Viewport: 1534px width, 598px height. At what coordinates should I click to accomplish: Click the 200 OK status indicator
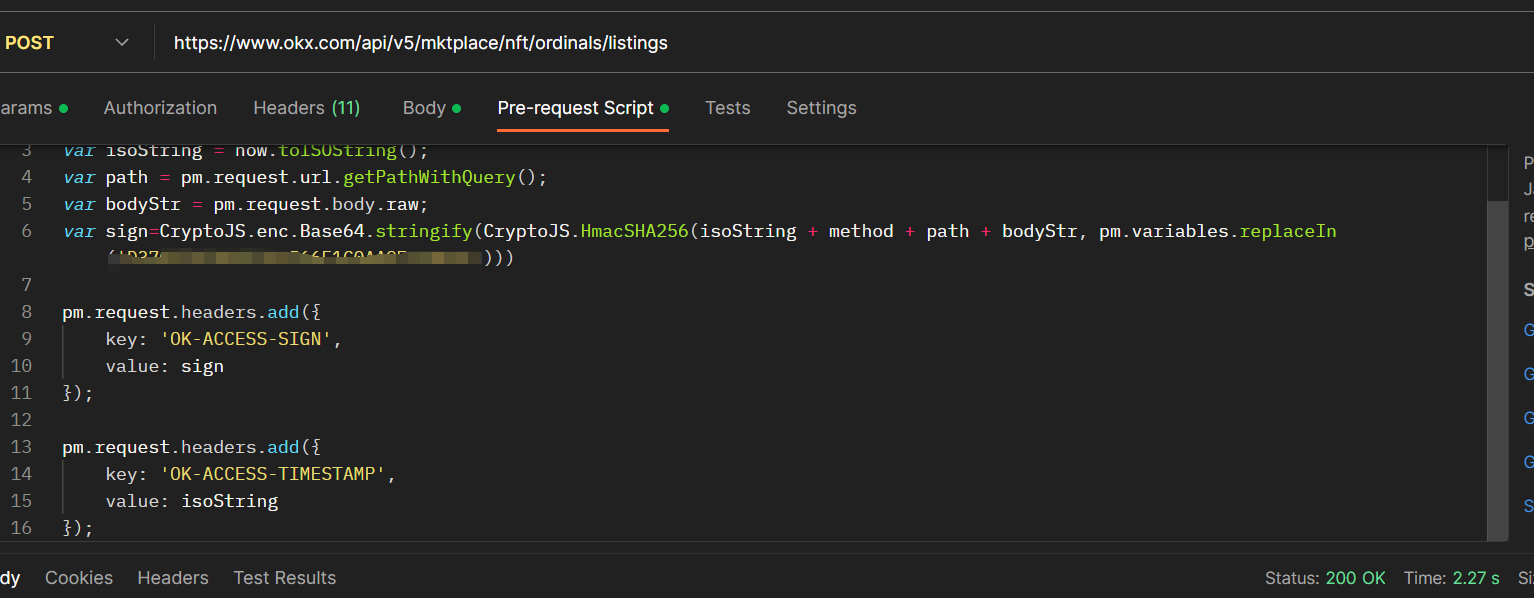point(1355,578)
